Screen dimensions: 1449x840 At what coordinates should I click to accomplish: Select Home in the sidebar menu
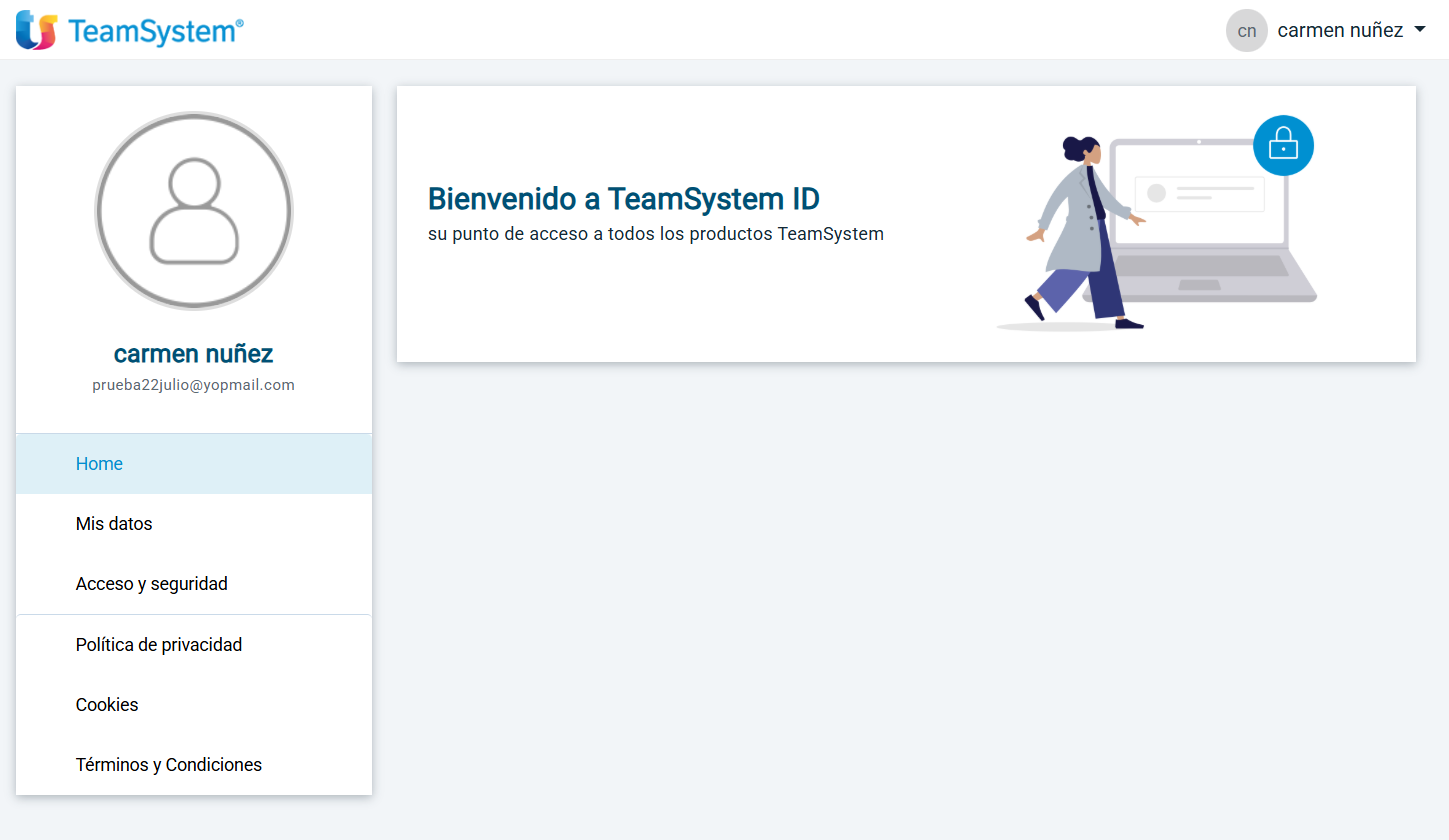coord(194,464)
